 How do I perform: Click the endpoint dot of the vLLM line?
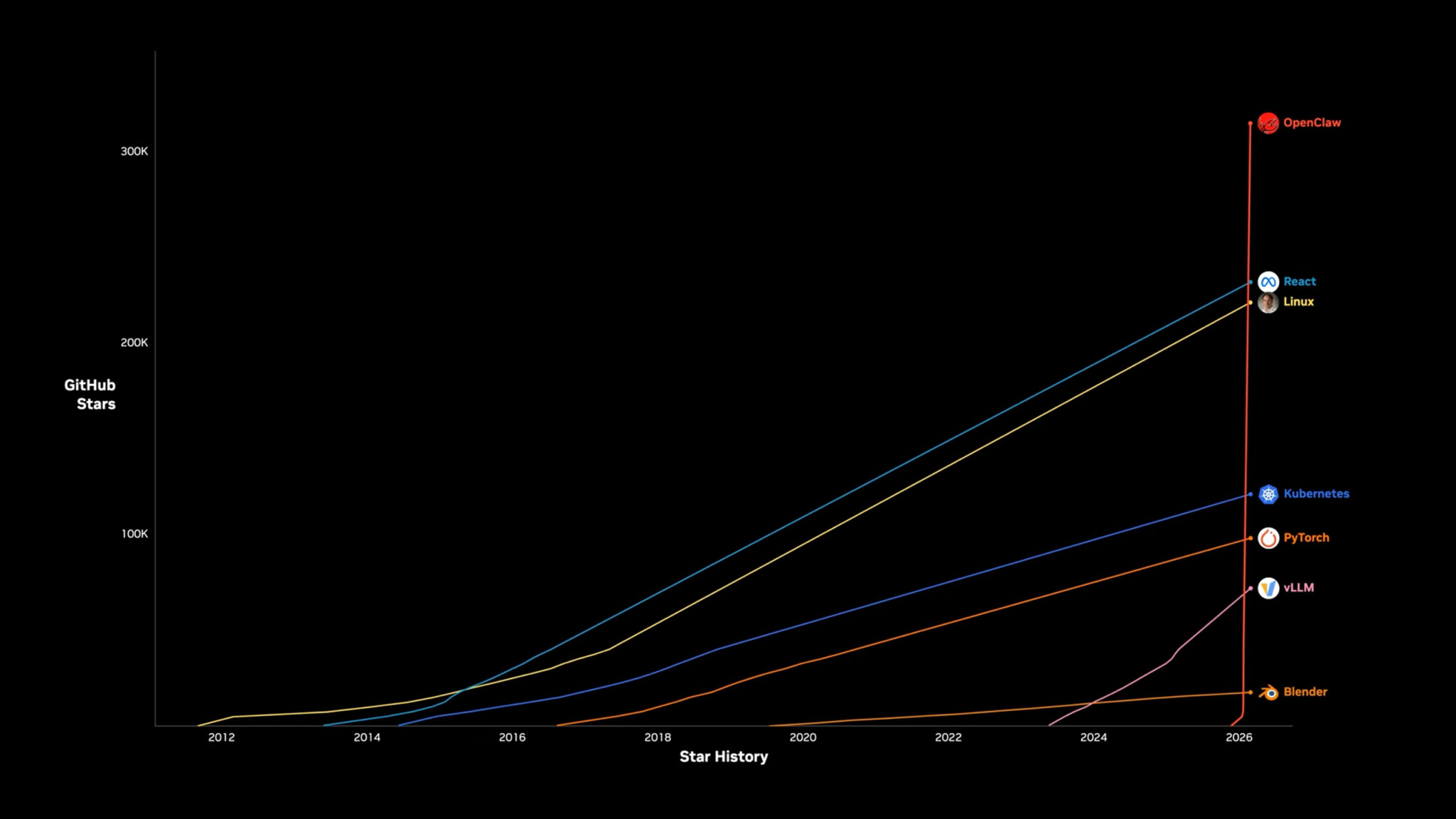click(x=1251, y=589)
